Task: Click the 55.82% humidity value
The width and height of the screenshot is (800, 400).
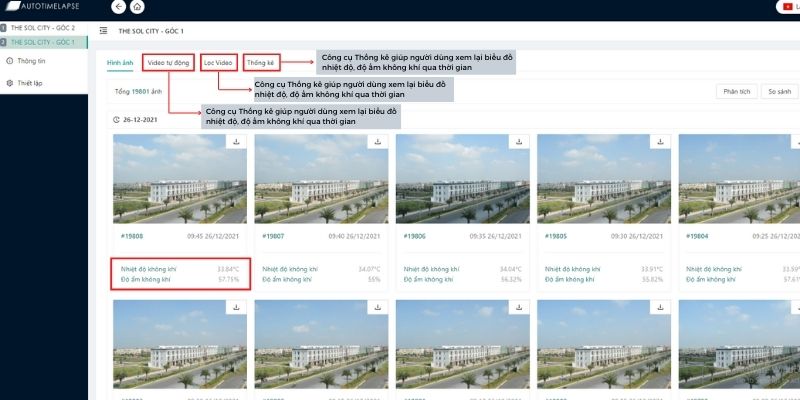Action: [653, 280]
